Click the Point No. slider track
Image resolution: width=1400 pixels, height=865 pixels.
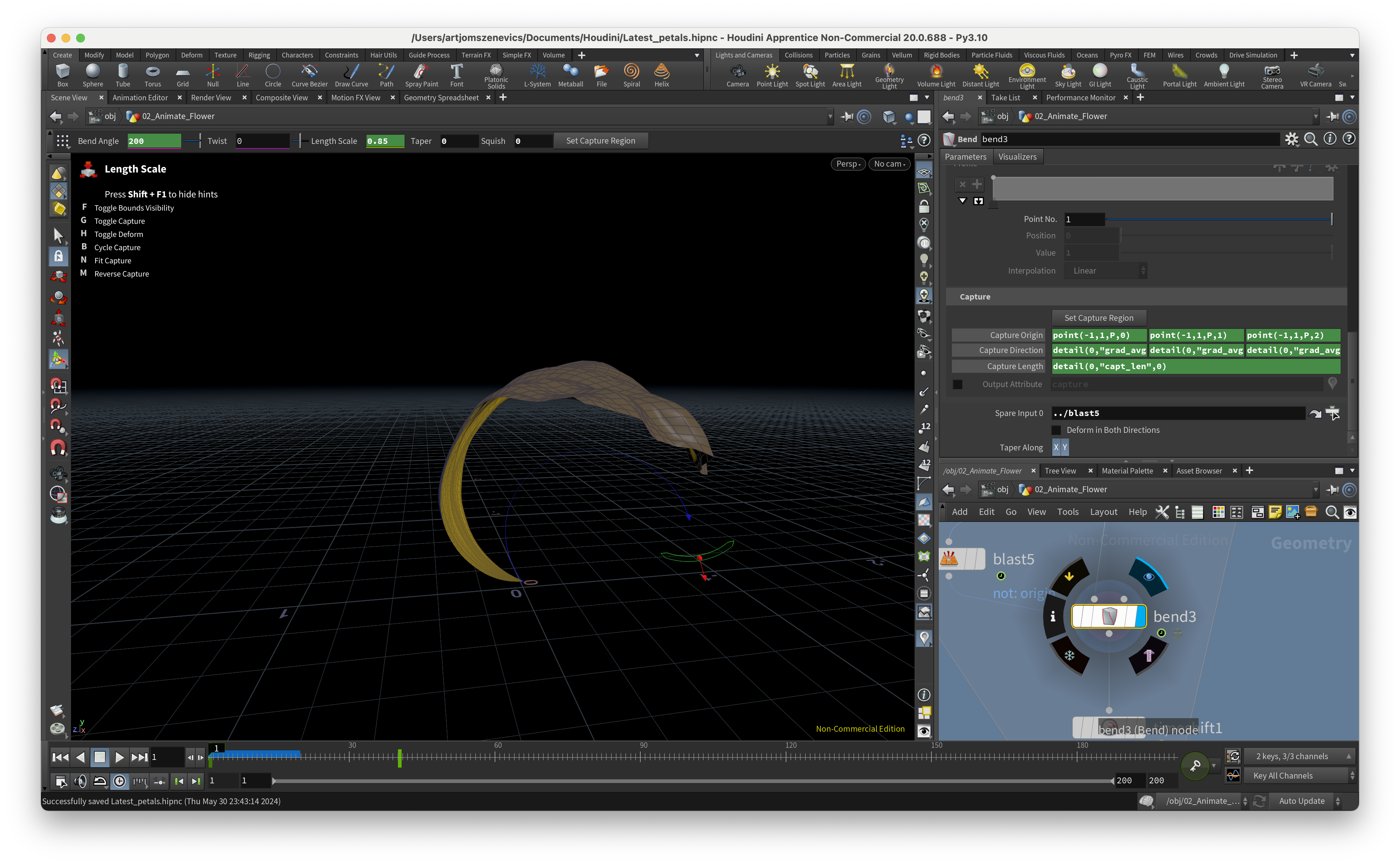pyautogui.click(x=1218, y=219)
